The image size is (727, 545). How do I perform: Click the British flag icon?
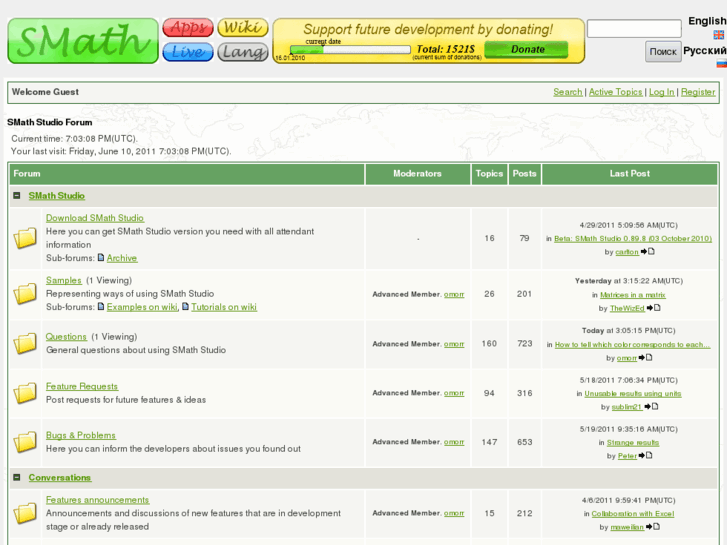pyautogui.click(x=719, y=35)
